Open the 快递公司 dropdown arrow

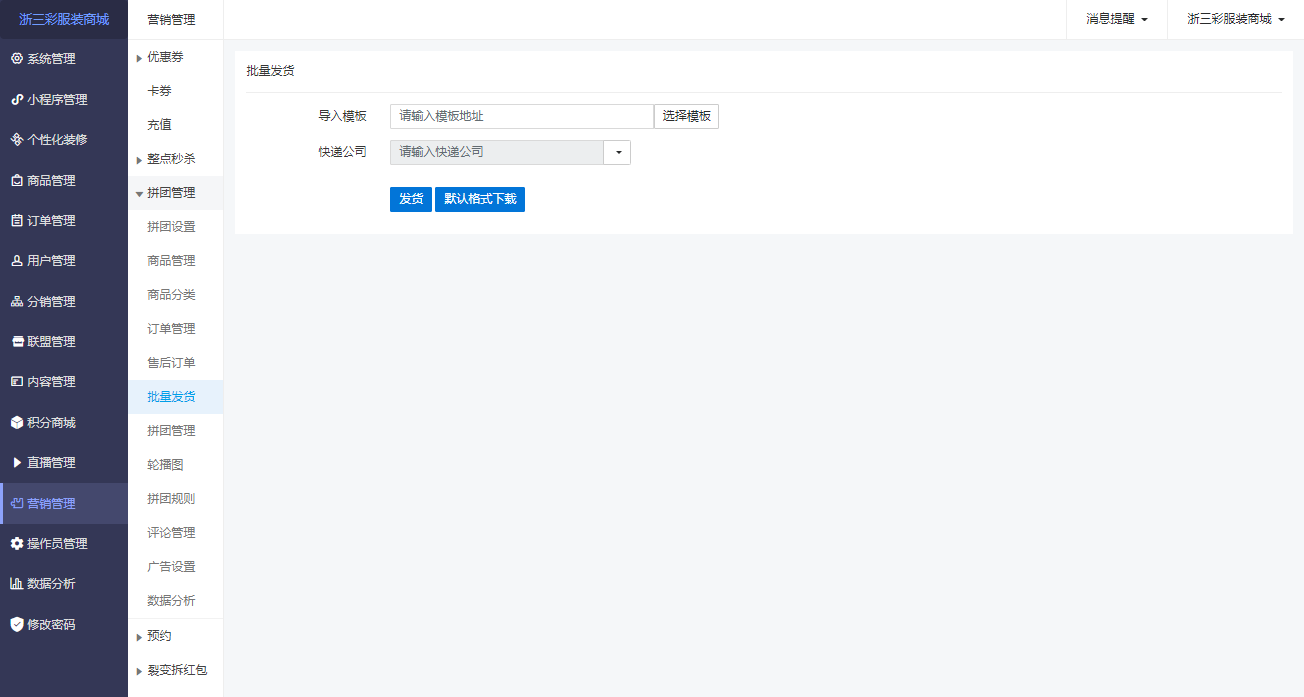coord(618,152)
